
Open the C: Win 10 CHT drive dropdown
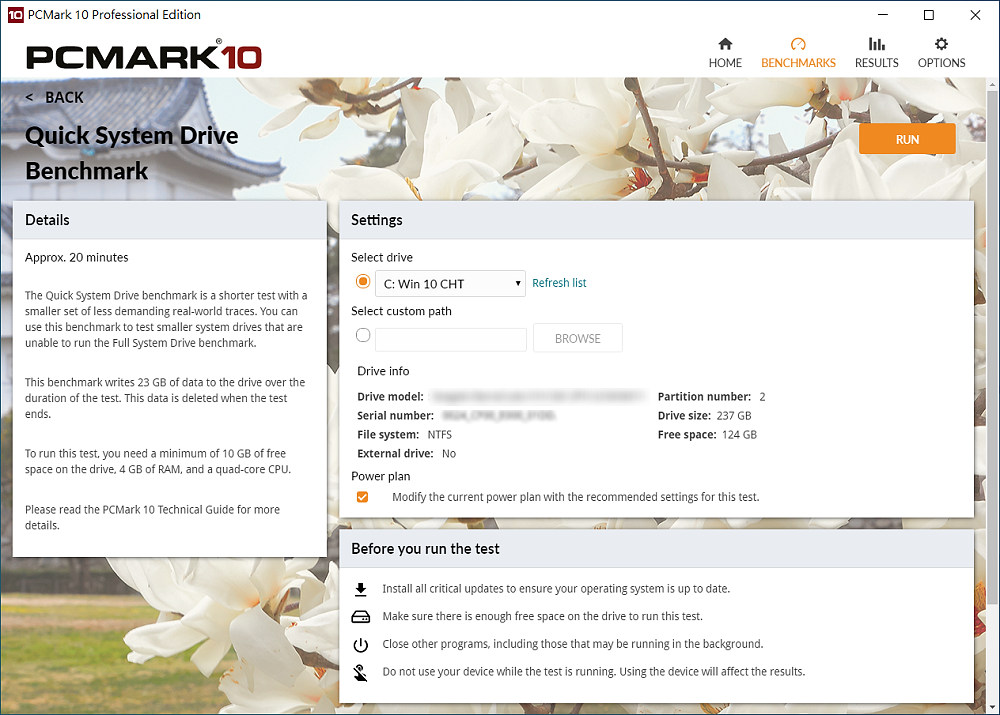pos(450,284)
